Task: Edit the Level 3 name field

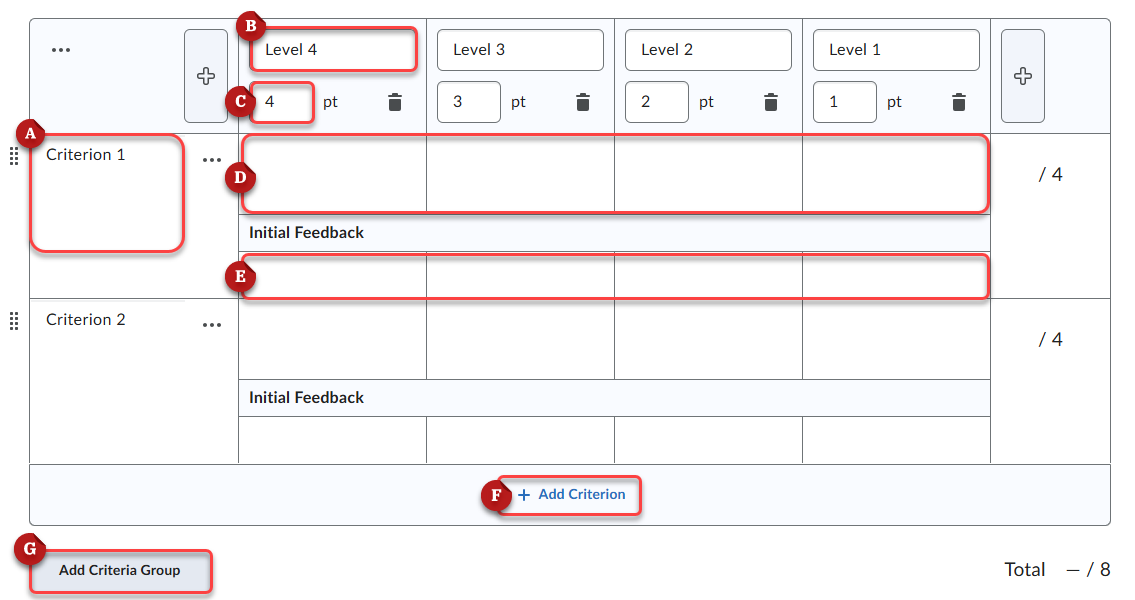Action: (520, 49)
